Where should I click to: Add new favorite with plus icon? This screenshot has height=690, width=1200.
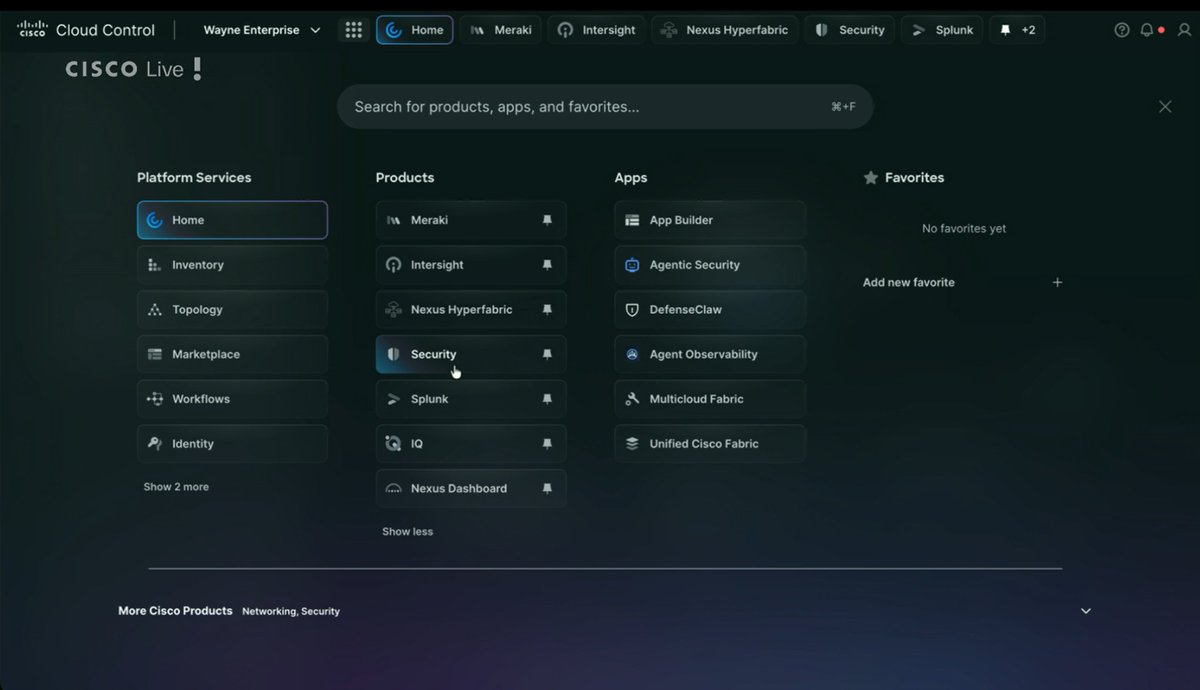(x=1057, y=283)
